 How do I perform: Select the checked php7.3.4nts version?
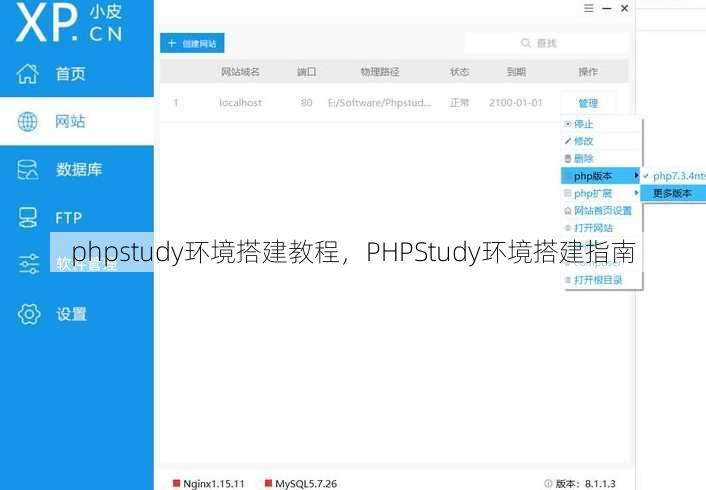click(x=674, y=176)
